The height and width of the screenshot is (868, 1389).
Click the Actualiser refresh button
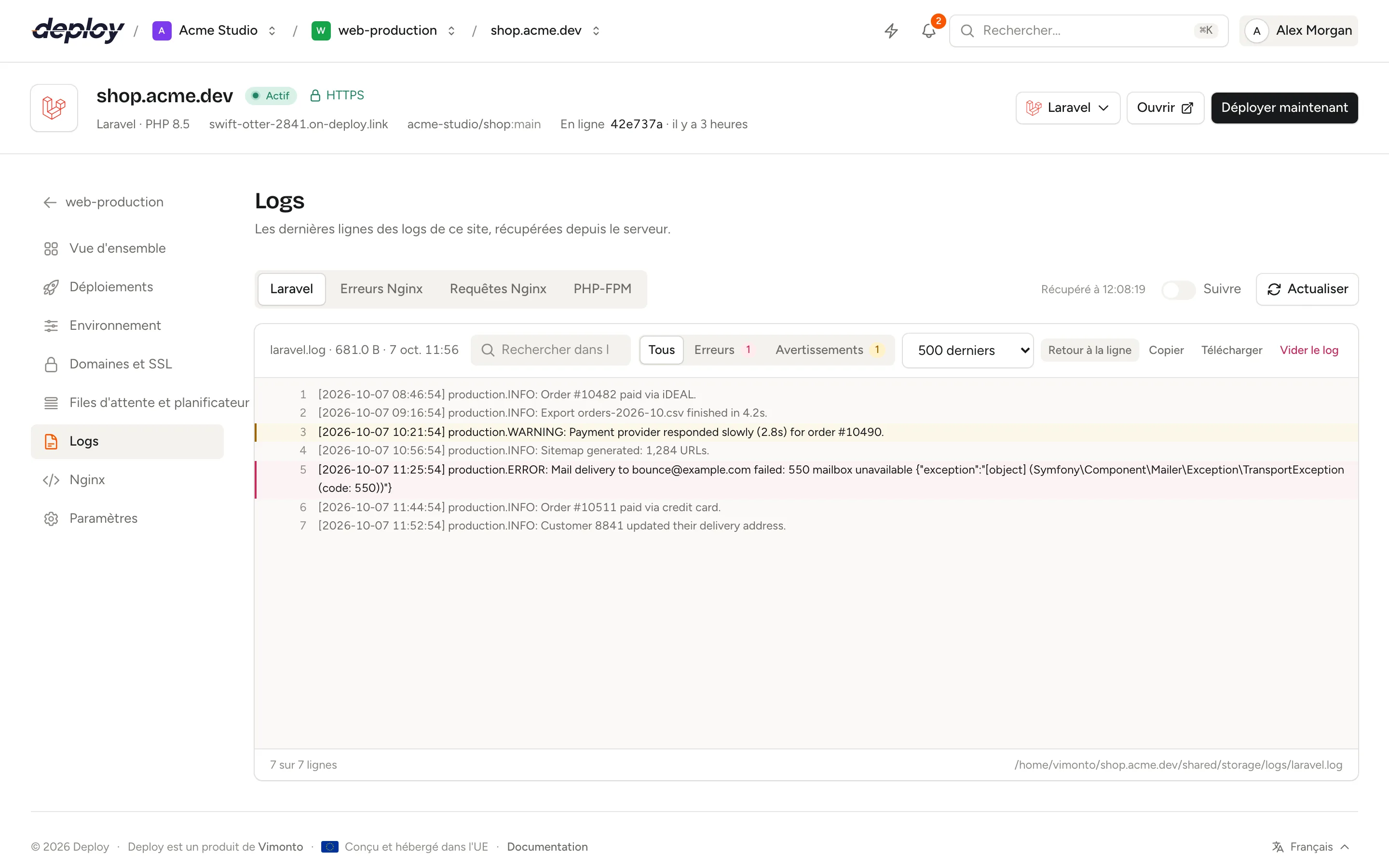point(1307,289)
